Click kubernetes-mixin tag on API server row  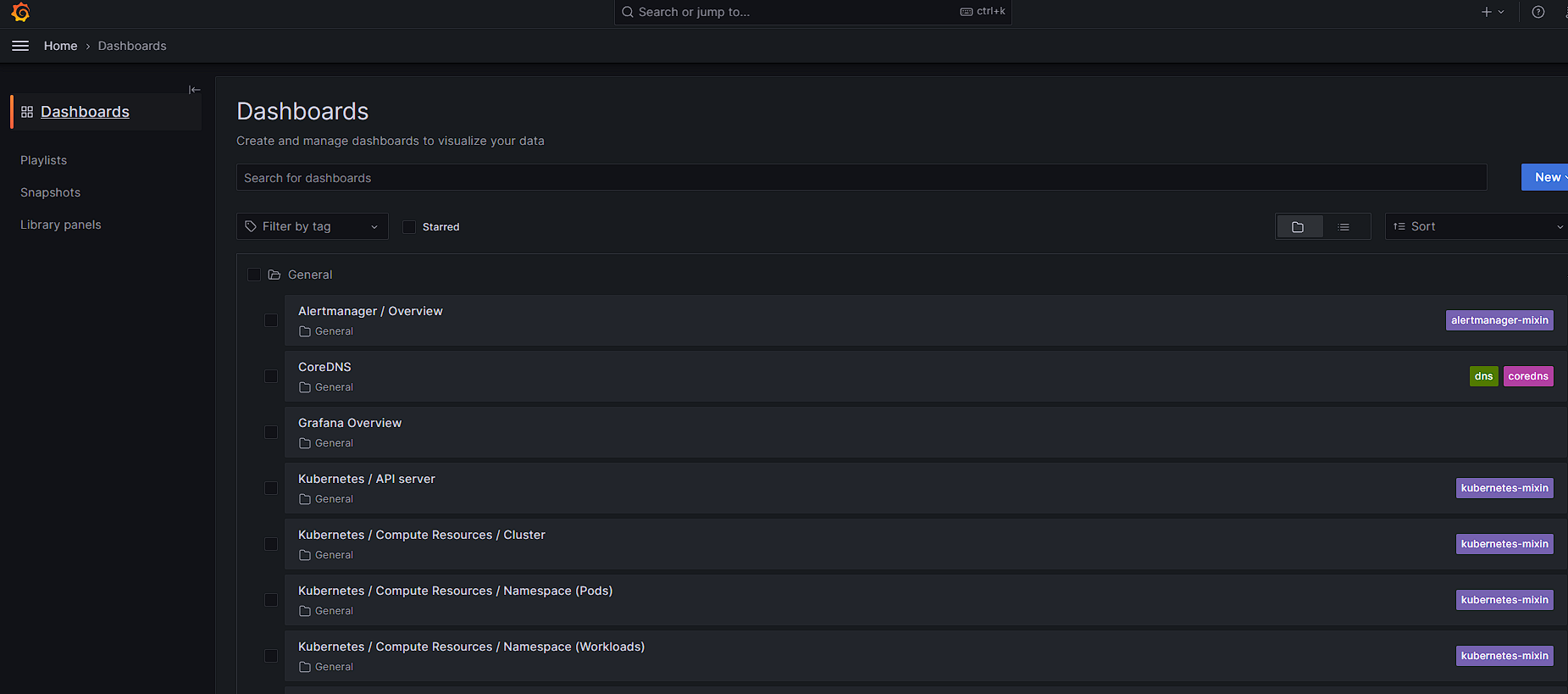tap(1504, 488)
